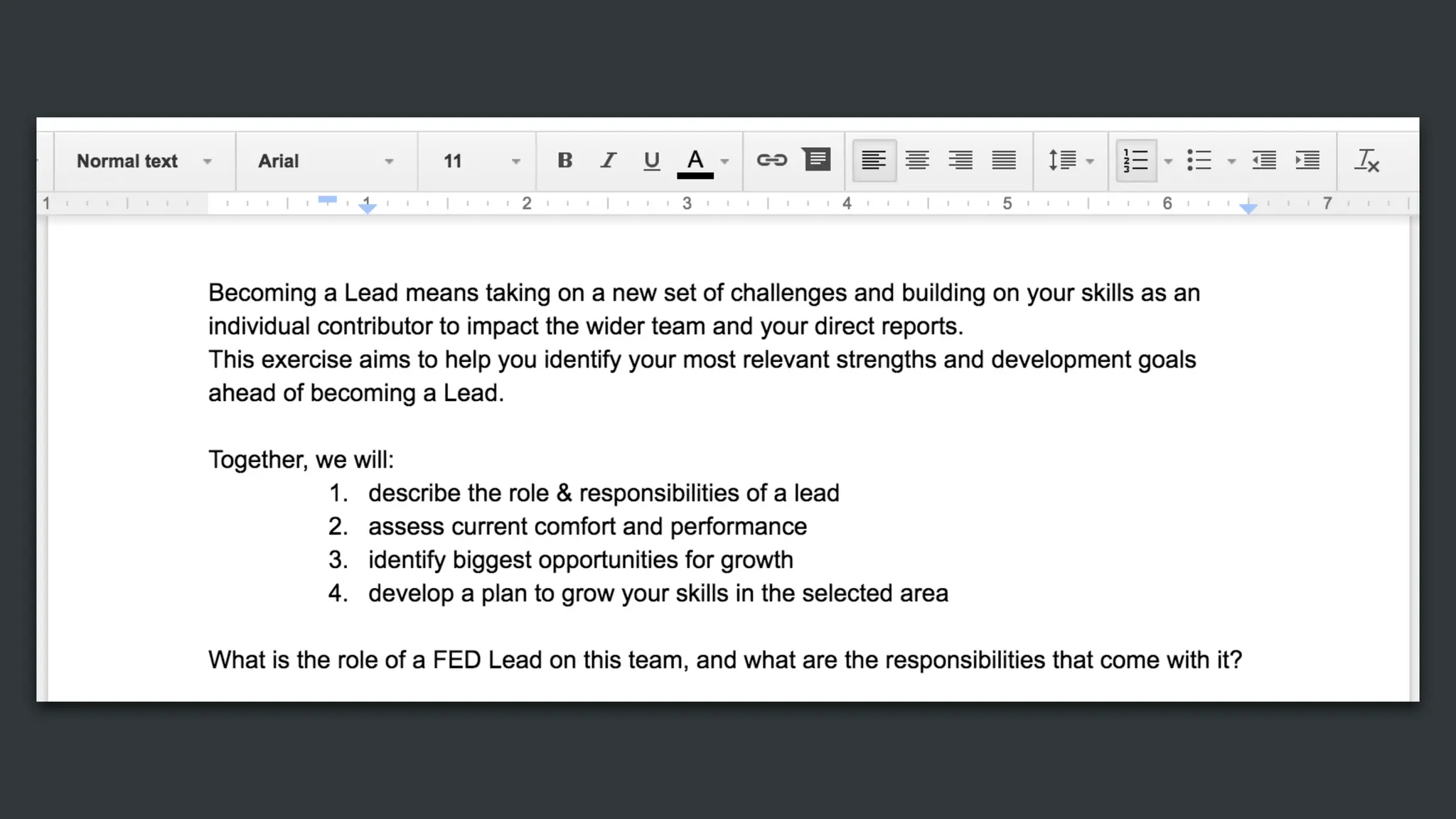Click the numbered list icon
The image size is (1456, 819).
(1136, 161)
